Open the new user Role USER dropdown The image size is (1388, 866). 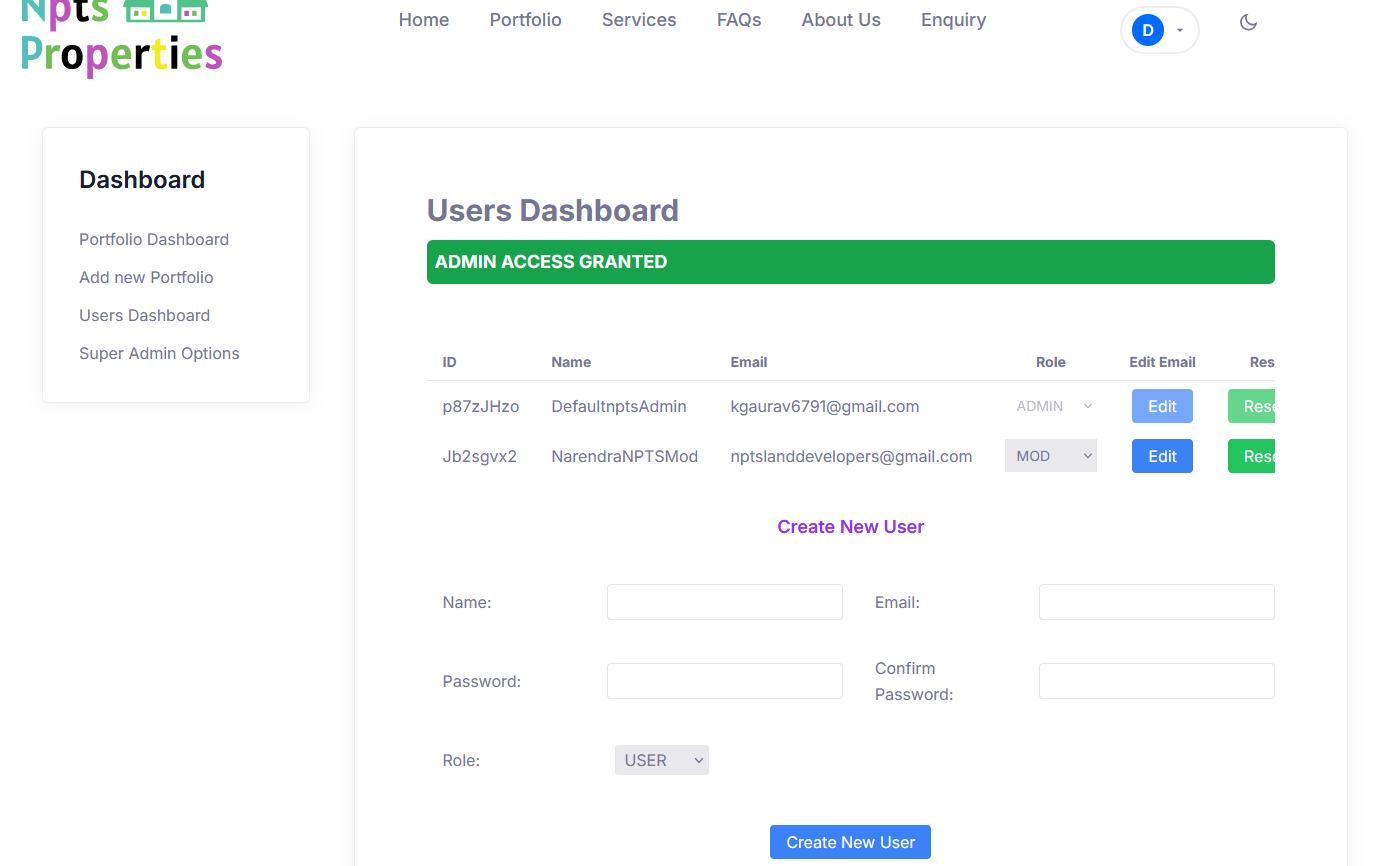click(662, 760)
